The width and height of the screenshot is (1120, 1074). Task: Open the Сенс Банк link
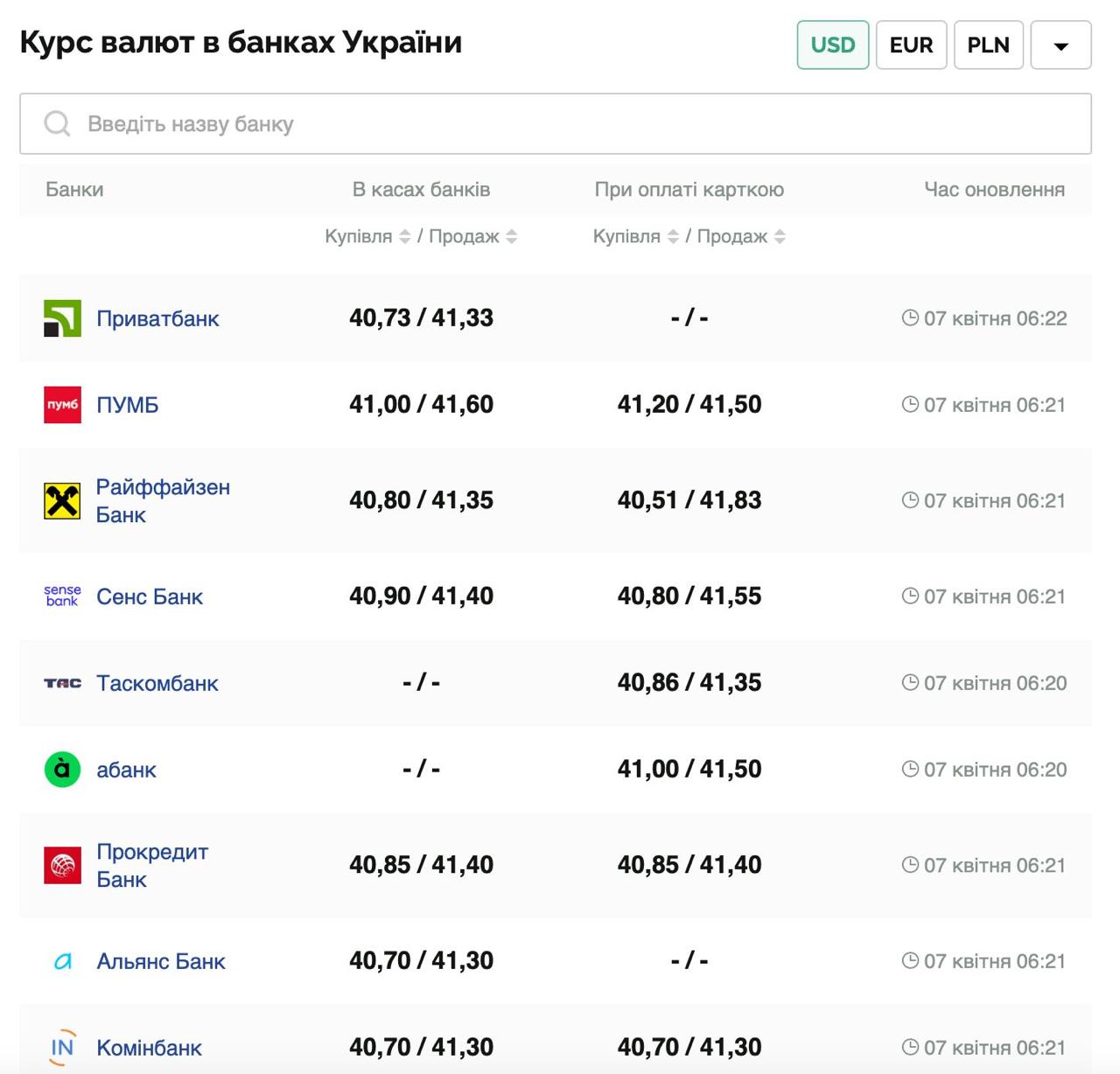[x=150, y=596]
